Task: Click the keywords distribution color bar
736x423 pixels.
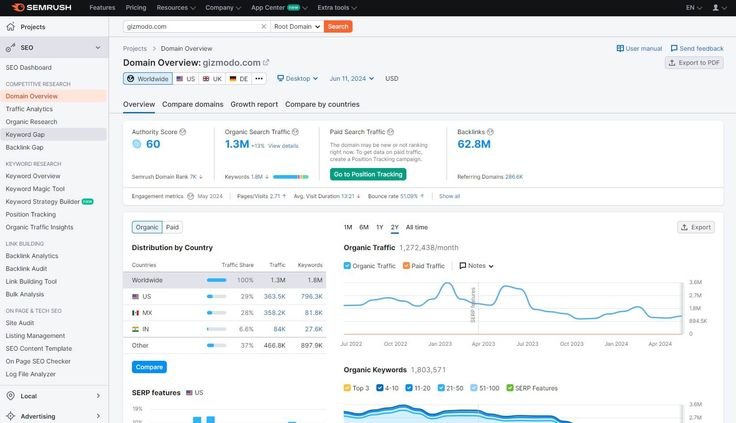Action: pyautogui.click(x=291, y=177)
